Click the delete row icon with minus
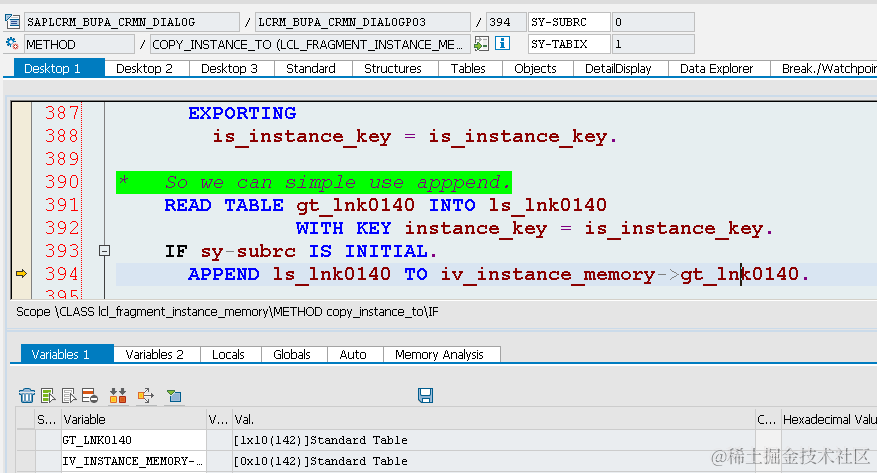877x473 pixels. click(89, 396)
